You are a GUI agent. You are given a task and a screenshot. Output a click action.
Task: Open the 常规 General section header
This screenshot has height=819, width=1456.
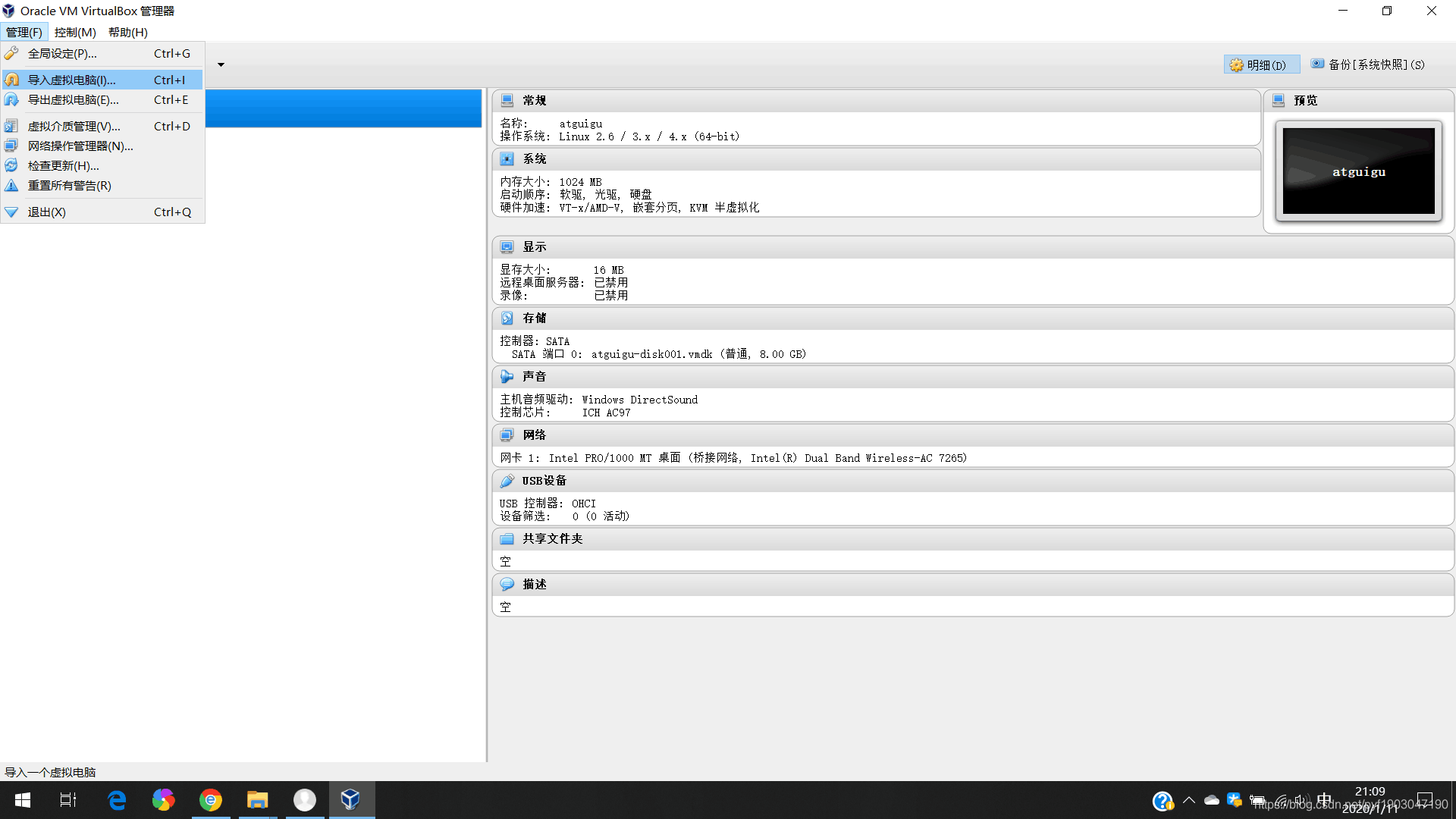pos(876,101)
